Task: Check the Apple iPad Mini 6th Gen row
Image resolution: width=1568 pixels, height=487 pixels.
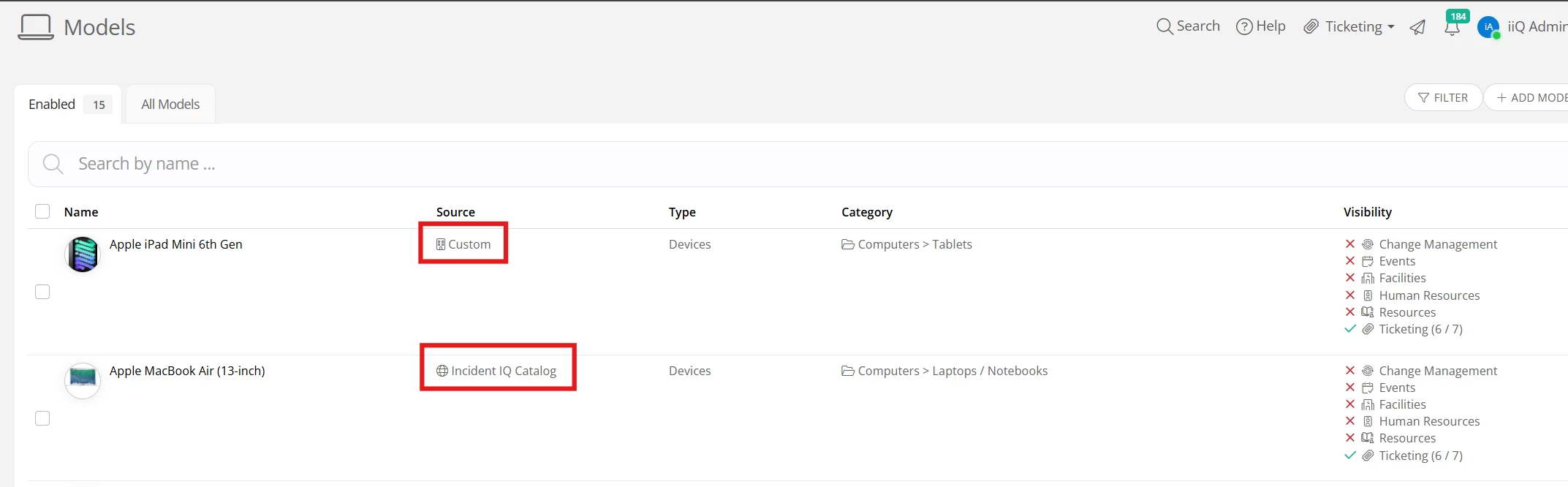Action: pos(42,292)
